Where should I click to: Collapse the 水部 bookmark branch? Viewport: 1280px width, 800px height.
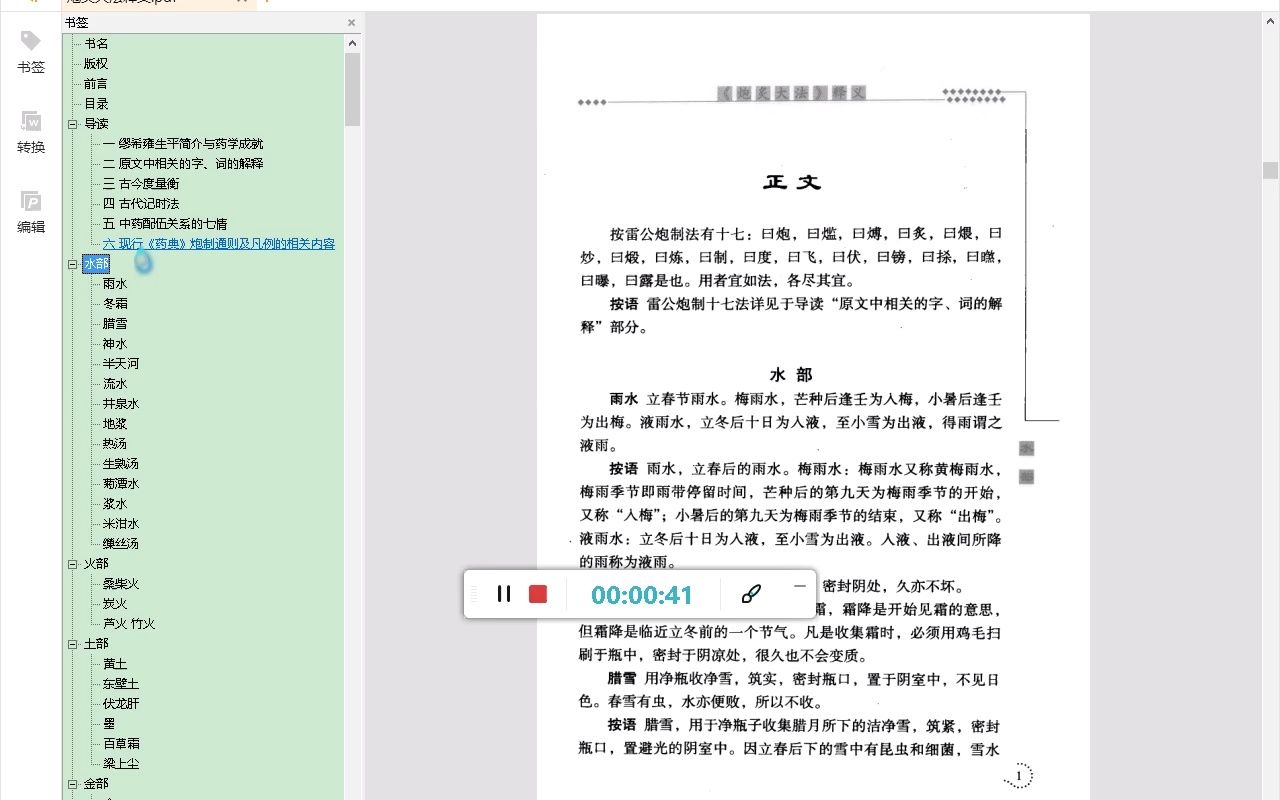tap(72, 264)
